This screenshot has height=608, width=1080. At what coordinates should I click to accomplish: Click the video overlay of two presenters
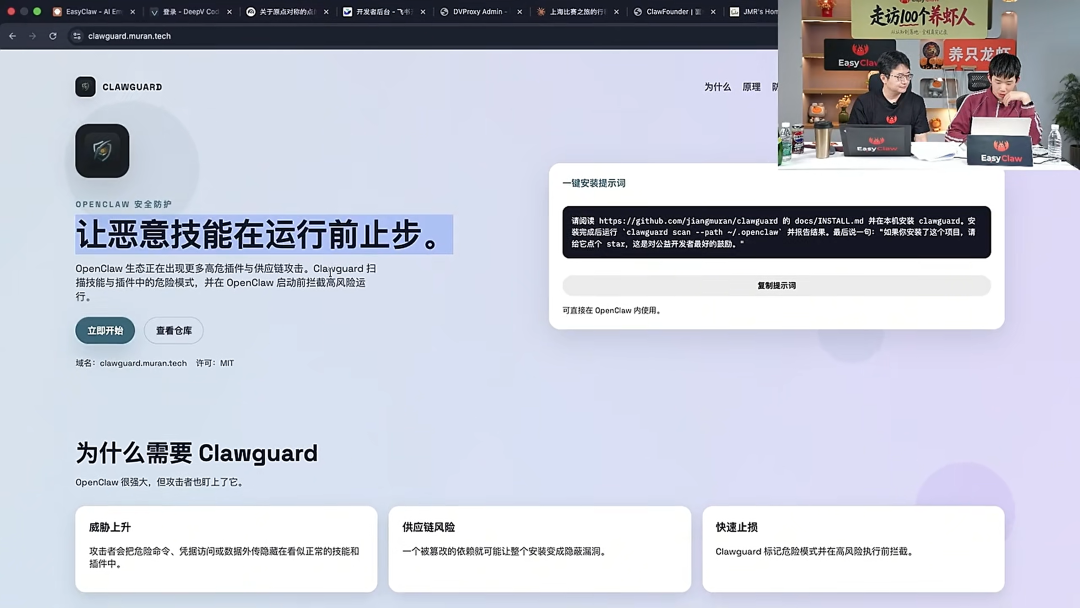click(928, 84)
